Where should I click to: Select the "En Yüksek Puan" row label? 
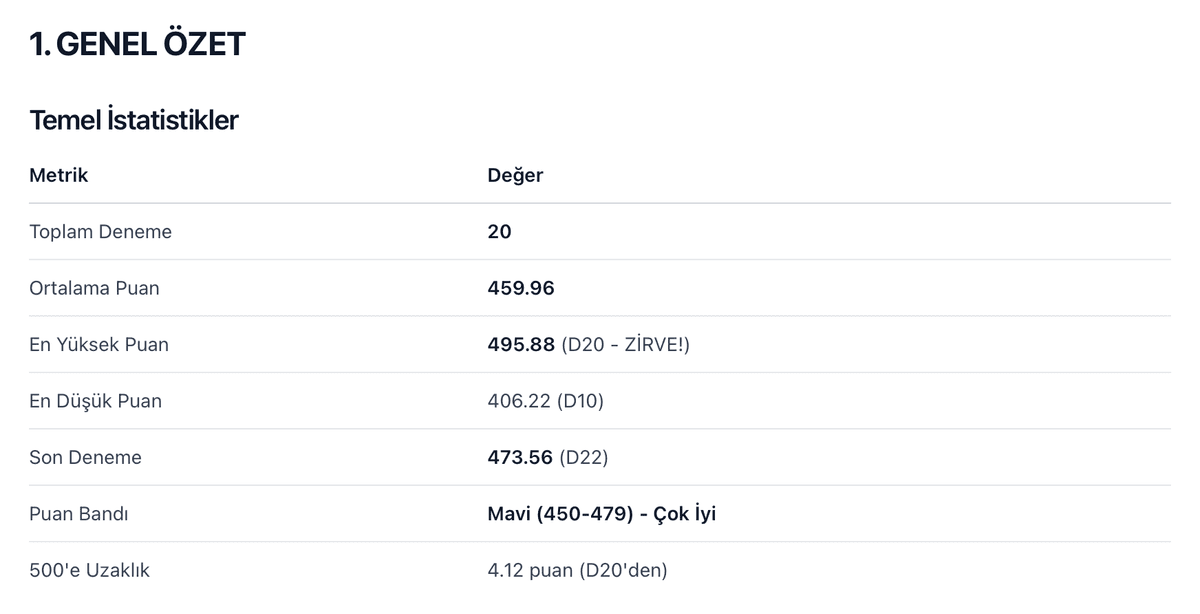pos(99,345)
